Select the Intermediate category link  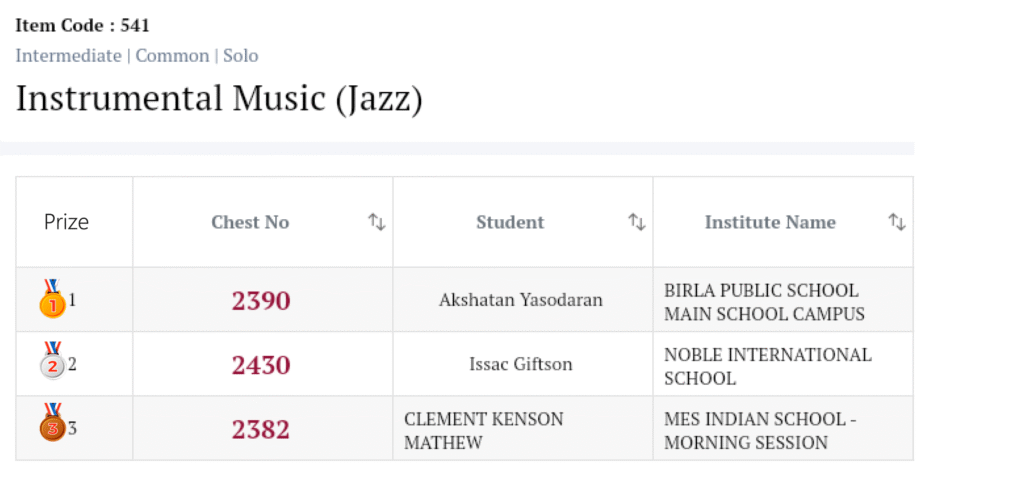[x=68, y=55]
